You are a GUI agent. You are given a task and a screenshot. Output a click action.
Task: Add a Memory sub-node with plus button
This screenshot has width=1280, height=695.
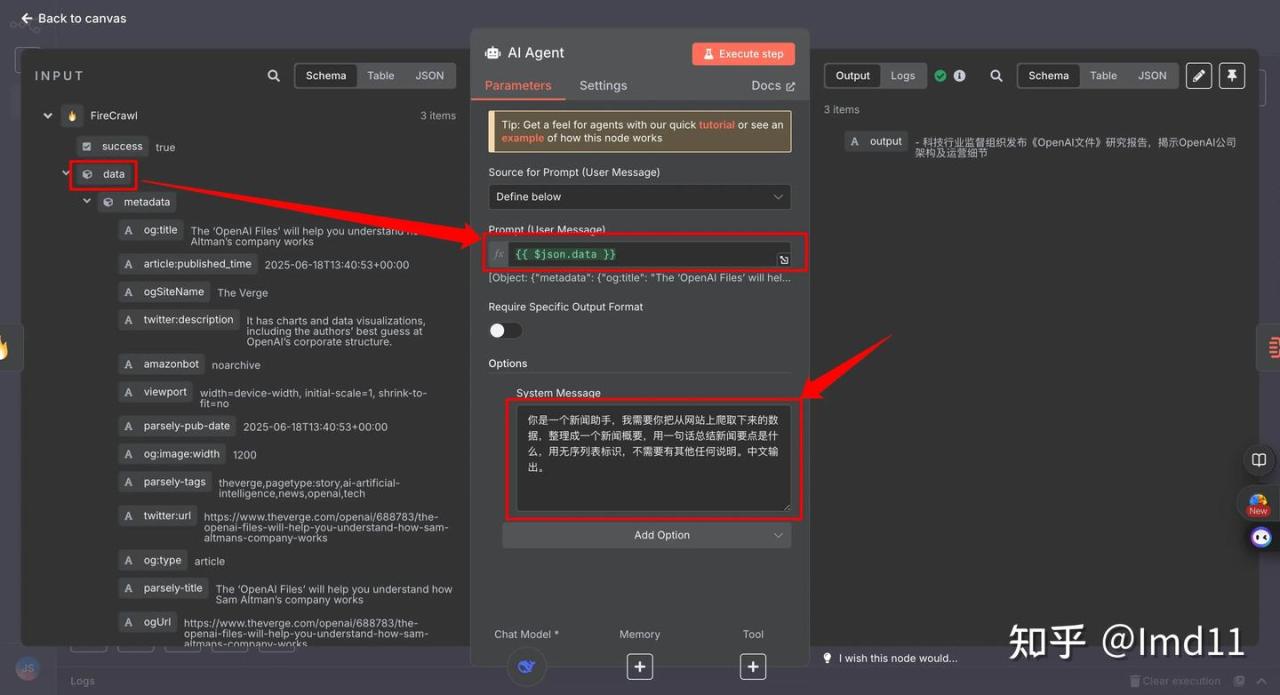click(x=640, y=666)
